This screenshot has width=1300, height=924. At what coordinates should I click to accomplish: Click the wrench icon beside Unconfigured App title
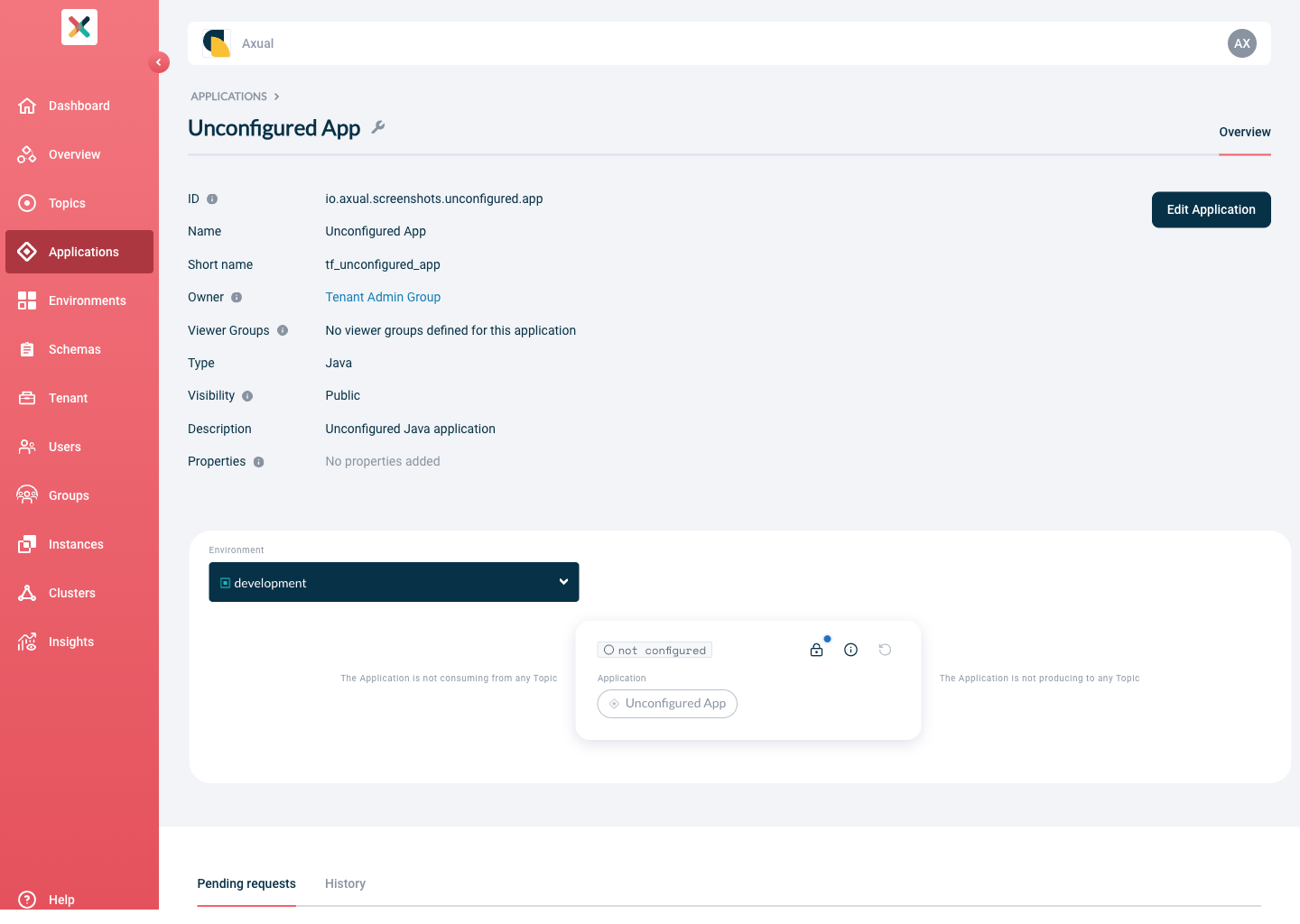(378, 127)
